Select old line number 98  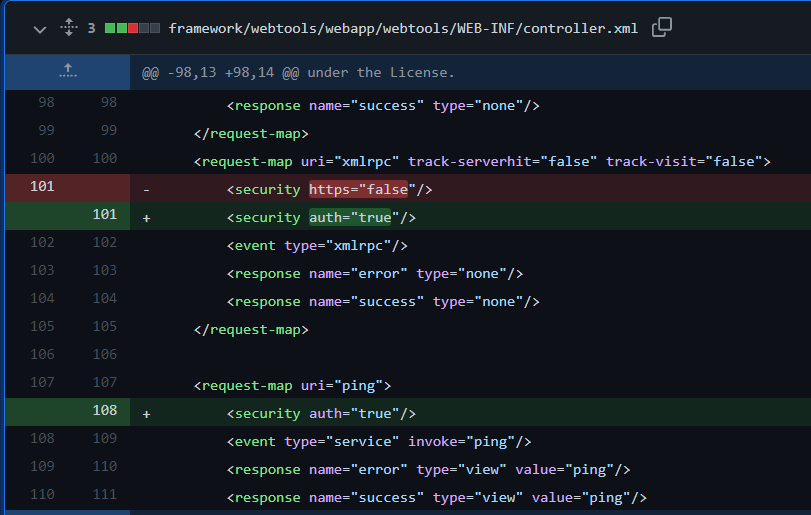click(x=46, y=102)
